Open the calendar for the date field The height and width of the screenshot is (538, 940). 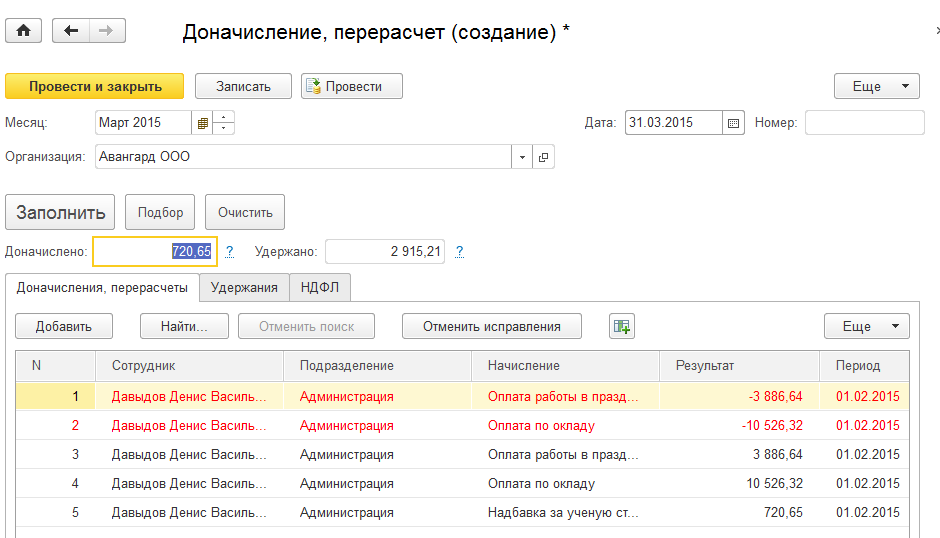[x=734, y=123]
